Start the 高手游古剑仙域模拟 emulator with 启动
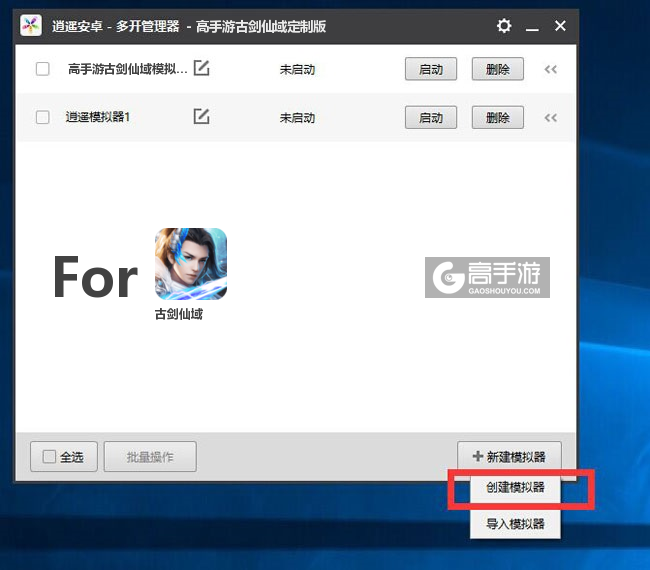 tap(431, 69)
